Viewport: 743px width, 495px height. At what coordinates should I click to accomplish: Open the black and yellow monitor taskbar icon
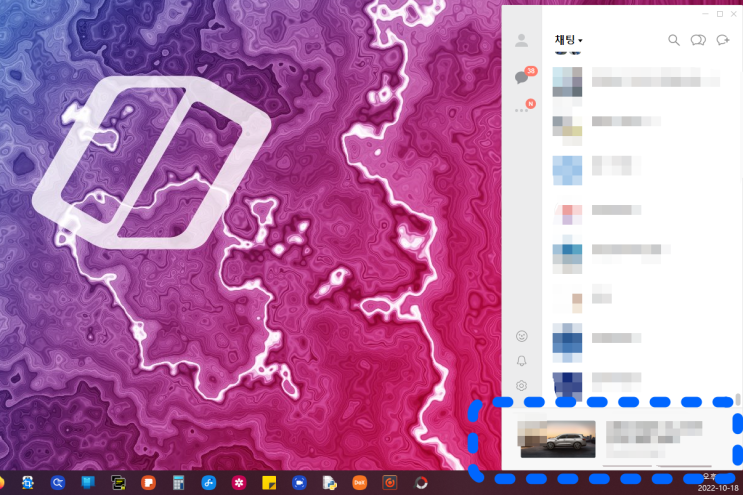pos(118,483)
